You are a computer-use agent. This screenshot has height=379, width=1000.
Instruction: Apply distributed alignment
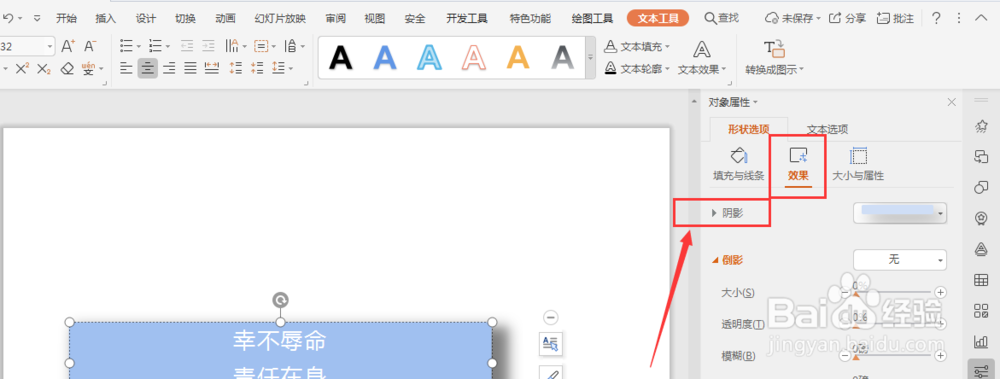(211, 68)
